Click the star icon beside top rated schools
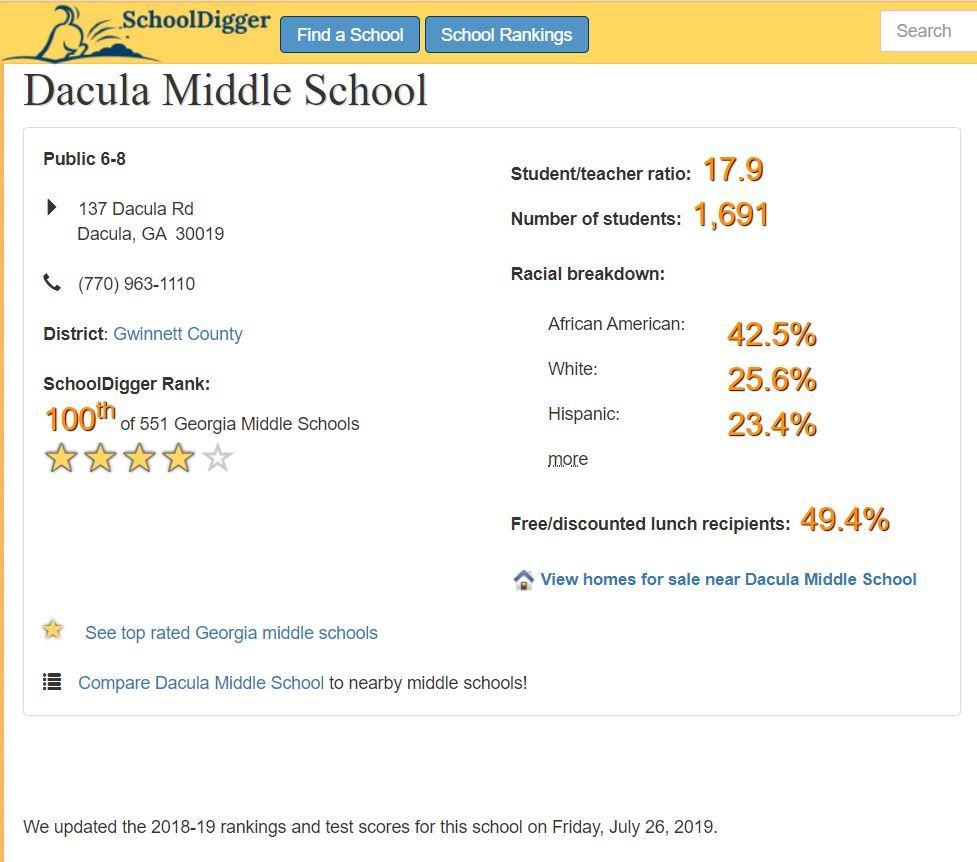Screen dimensions: 977x862 (x=52, y=630)
